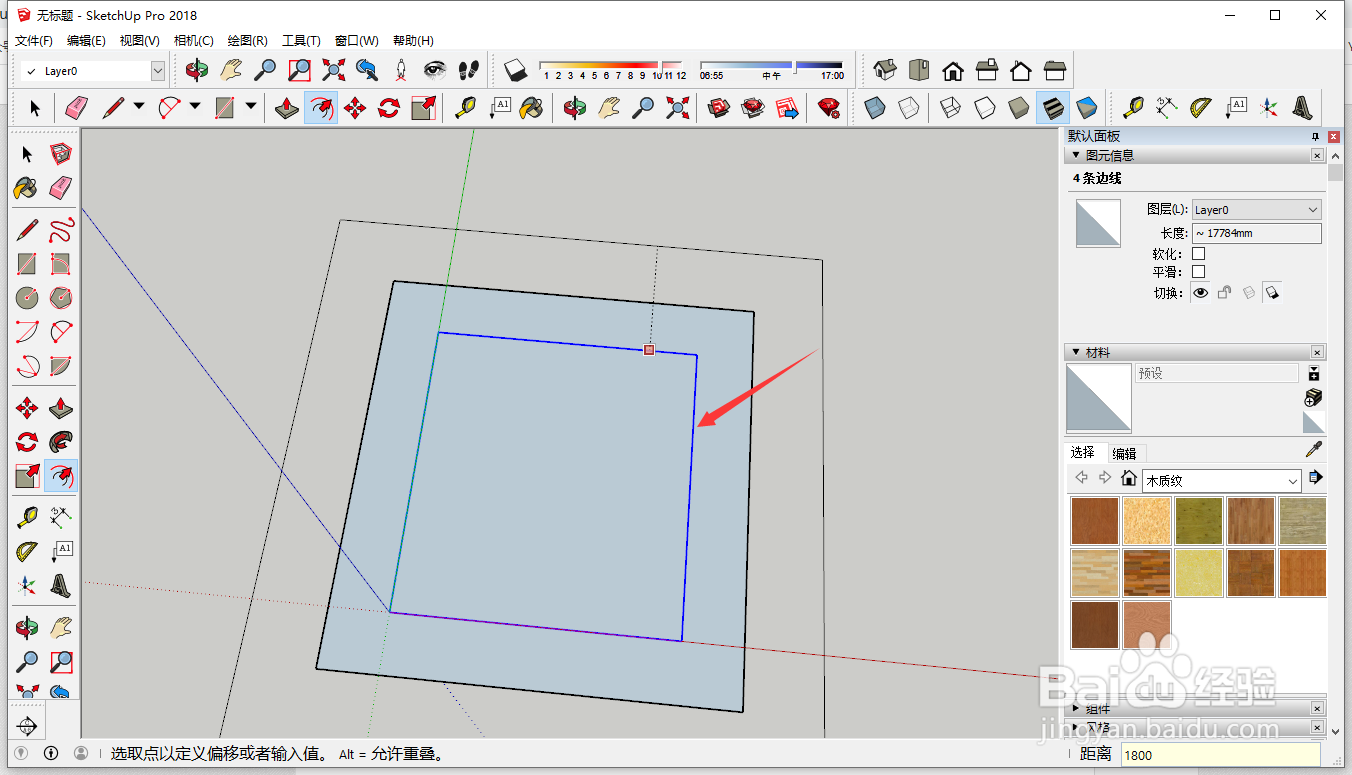The height and width of the screenshot is (775, 1352).
Task: Toggle the 软化 soften checkbox
Action: [1199, 254]
